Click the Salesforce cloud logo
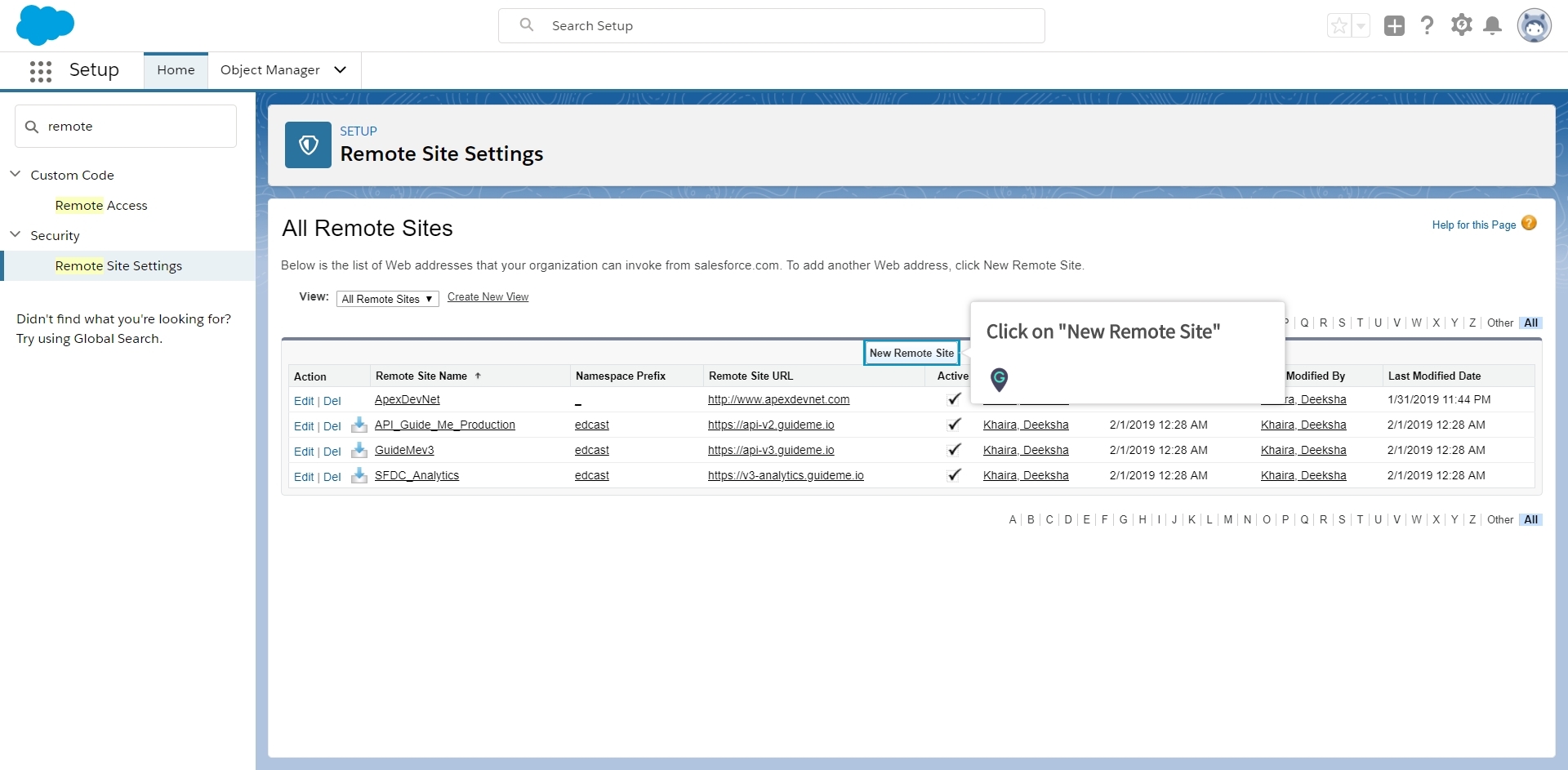 pyautogui.click(x=45, y=24)
